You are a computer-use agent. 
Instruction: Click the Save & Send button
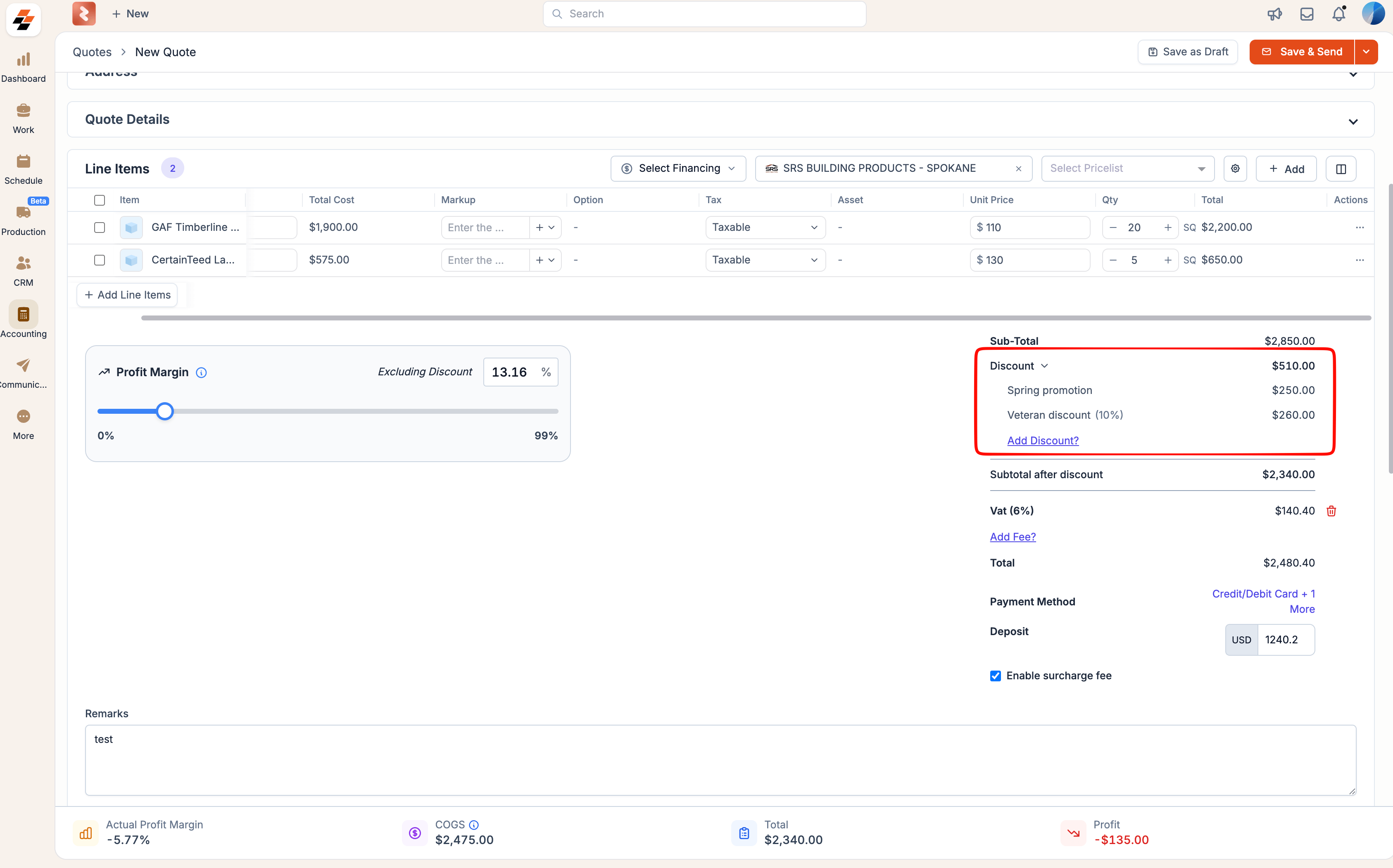click(1302, 52)
